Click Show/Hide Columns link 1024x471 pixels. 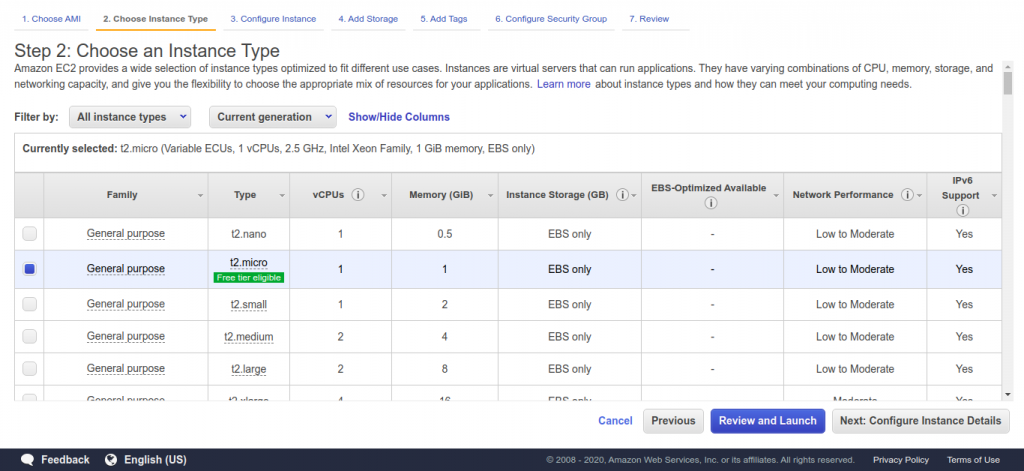point(399,117)
